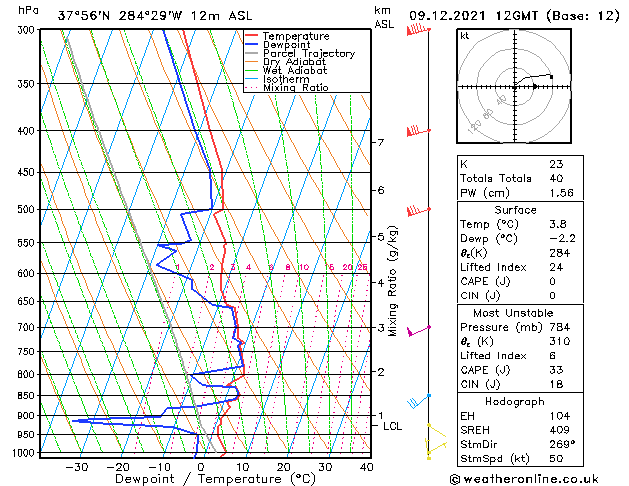Click the Totals Totals value 40
The width and height of the screenshot is (629, 486).
556,178
